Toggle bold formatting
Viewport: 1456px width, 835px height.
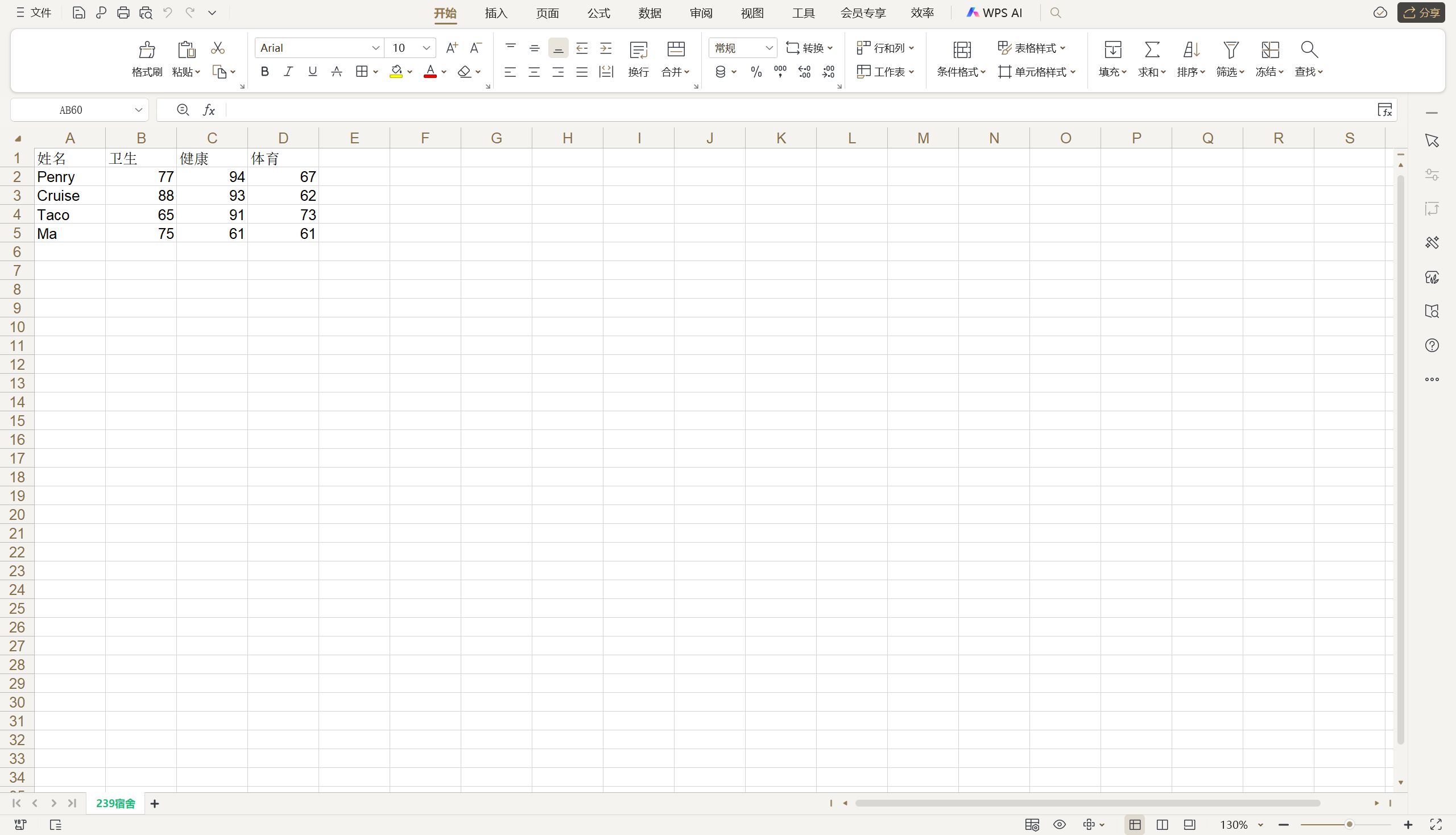264,72
